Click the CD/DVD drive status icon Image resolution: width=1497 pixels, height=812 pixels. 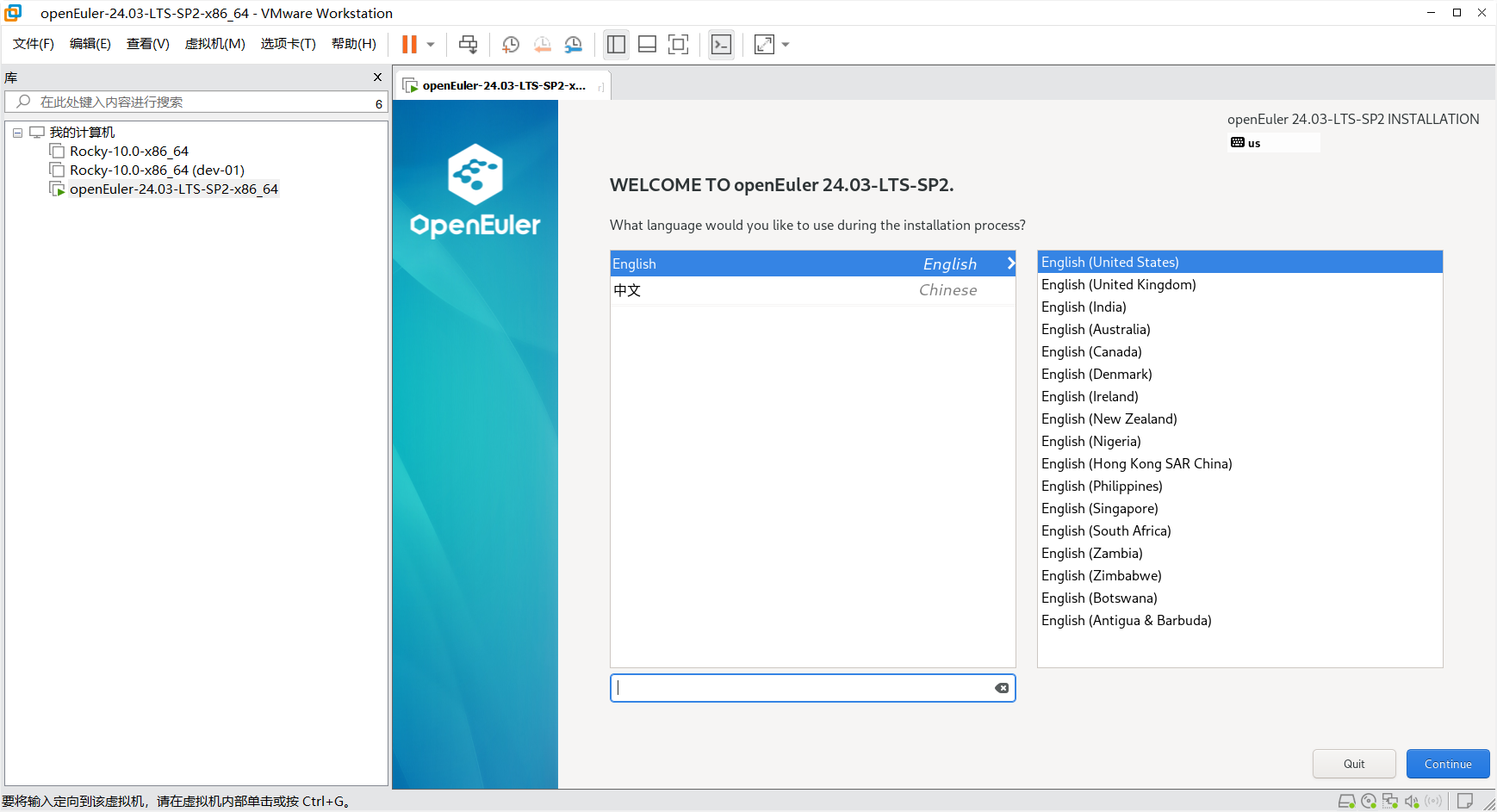(1369, 802)
